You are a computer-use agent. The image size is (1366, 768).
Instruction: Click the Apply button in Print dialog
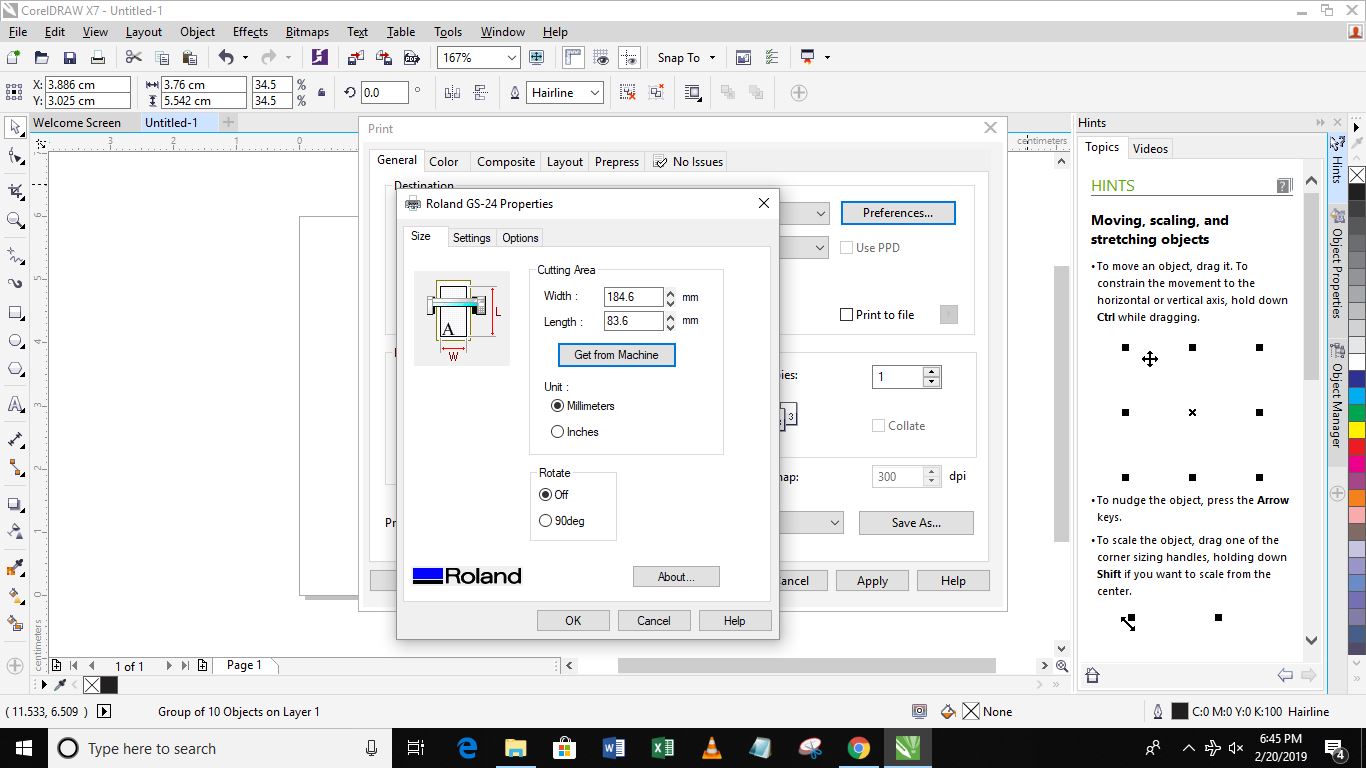point(872,581)
